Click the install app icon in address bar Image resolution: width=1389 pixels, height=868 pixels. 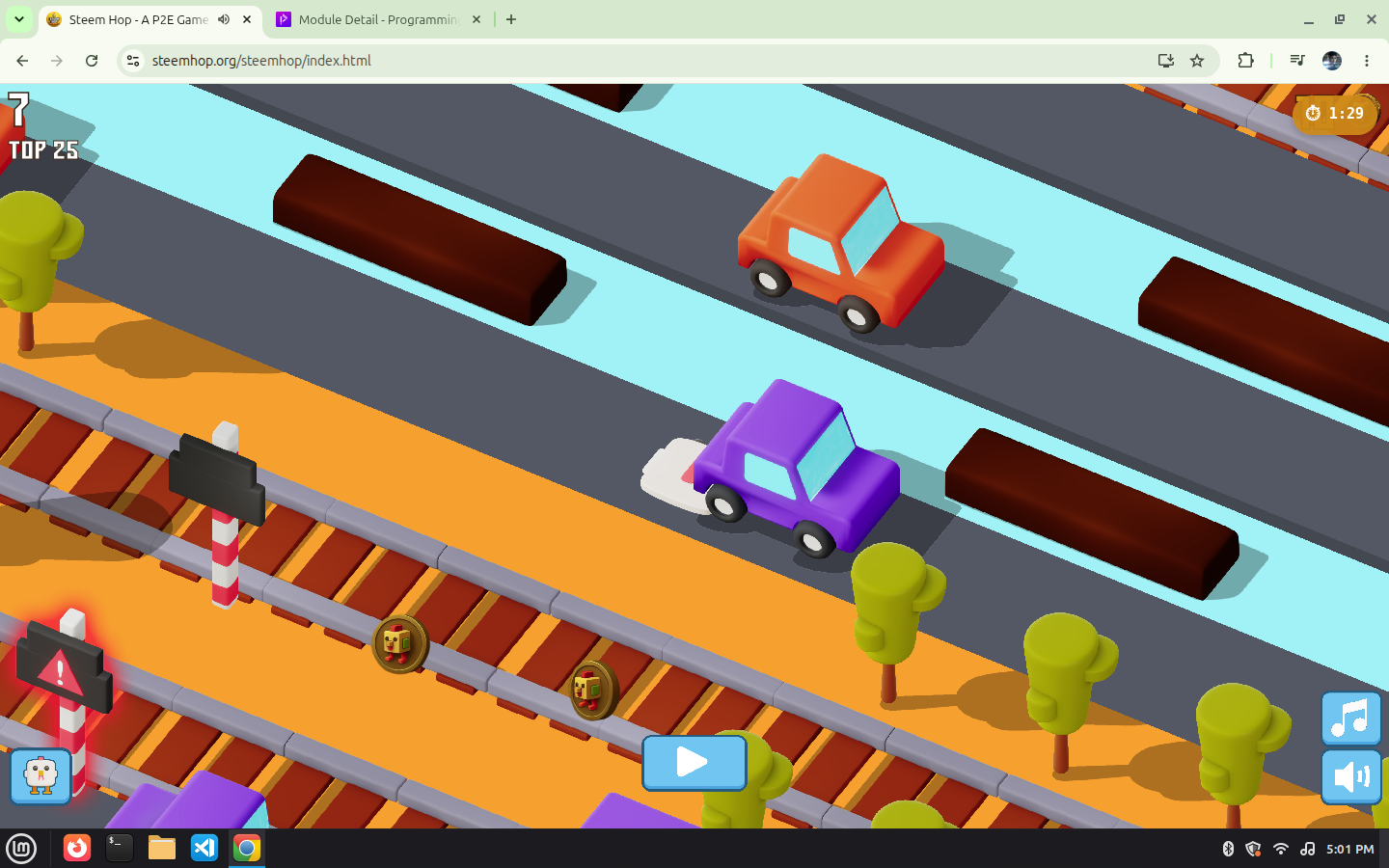click(x=1166, y=61)
